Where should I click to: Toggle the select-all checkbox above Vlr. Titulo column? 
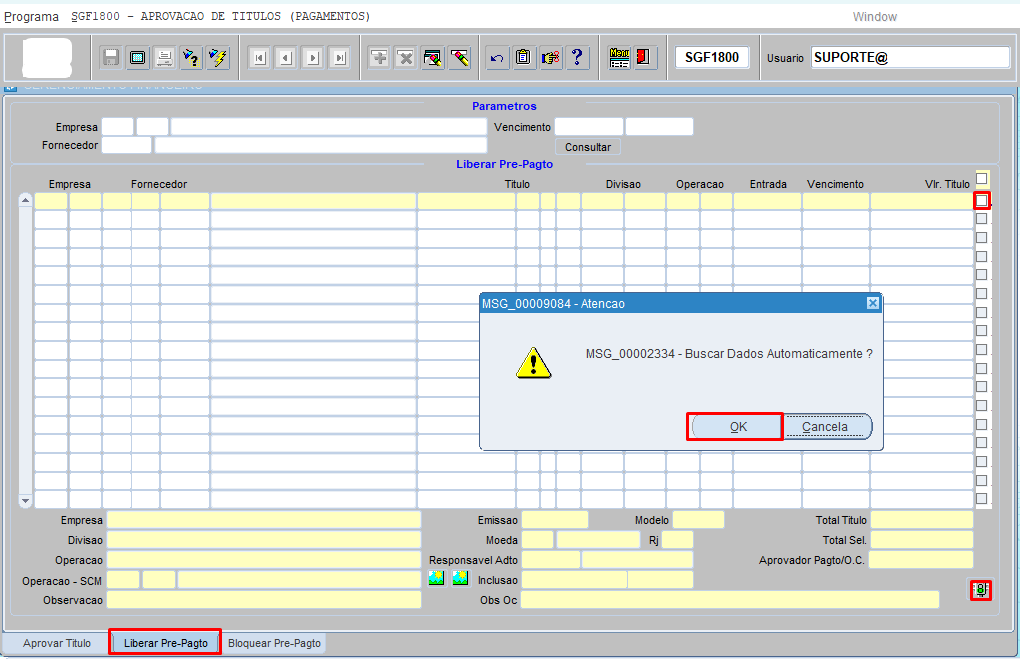click(x=982, y=178)
